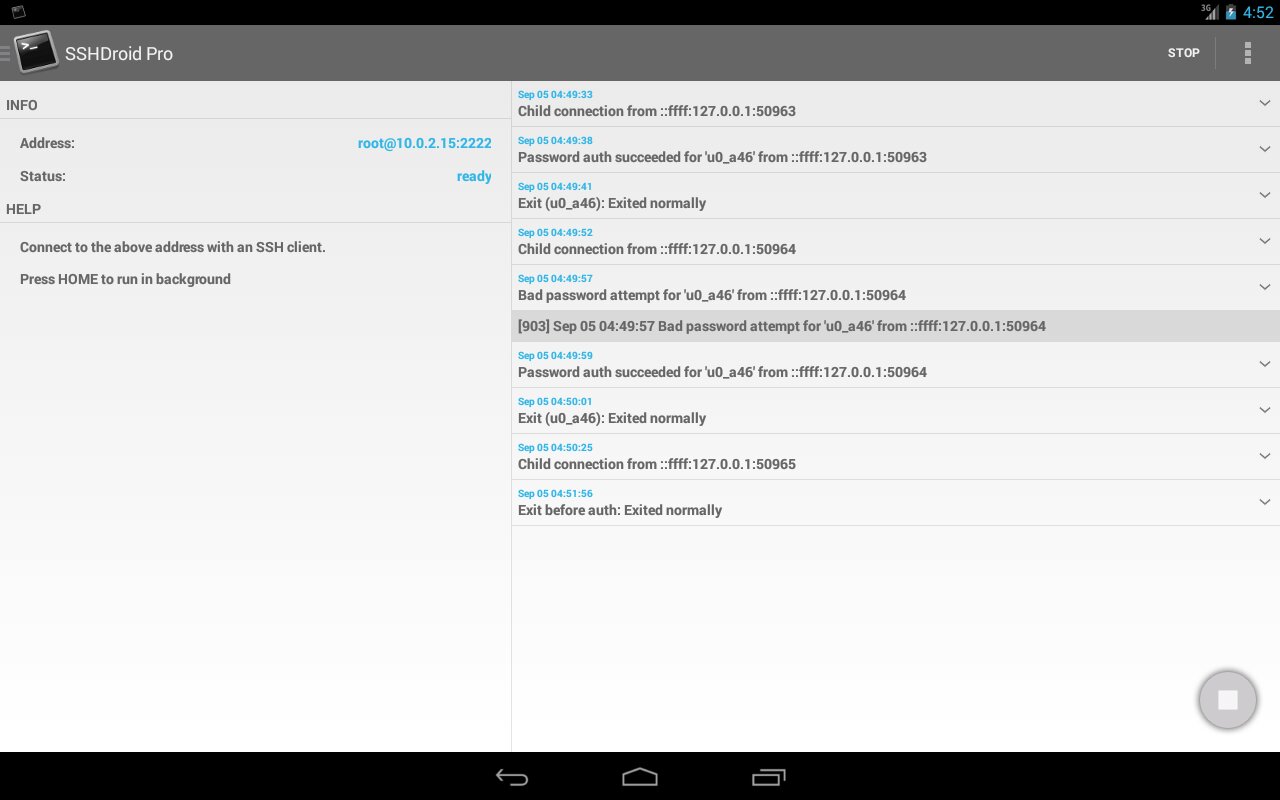Expand the 04:49:38 password auth succeeded entry
1280x800 pixels.
pyautogui.click(x=1264, y=149)
